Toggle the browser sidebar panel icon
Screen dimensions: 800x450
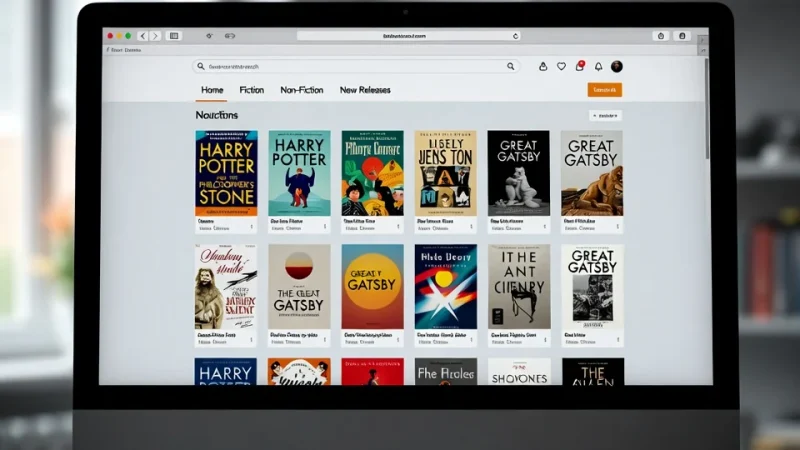pos(174,36)
